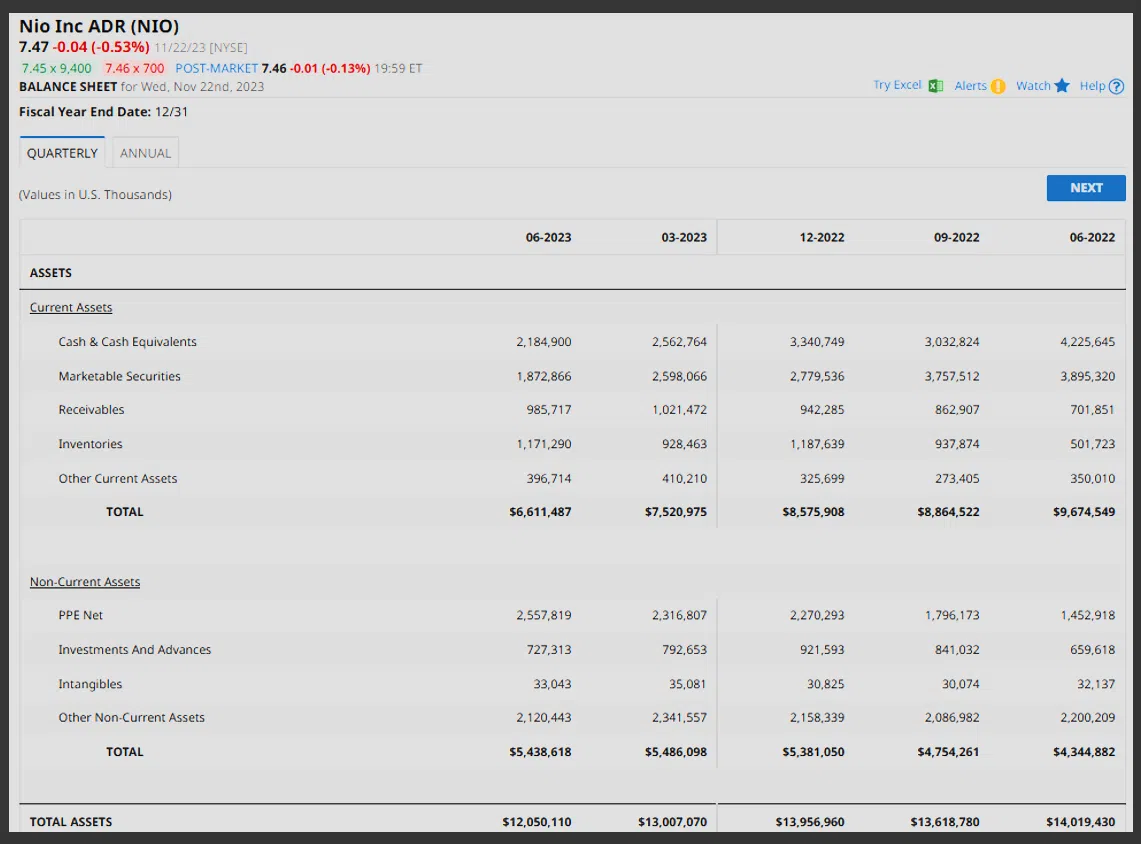Click the Intangibles row label
This screenshot has width=1141, height=844.
[x=90, y=684]
